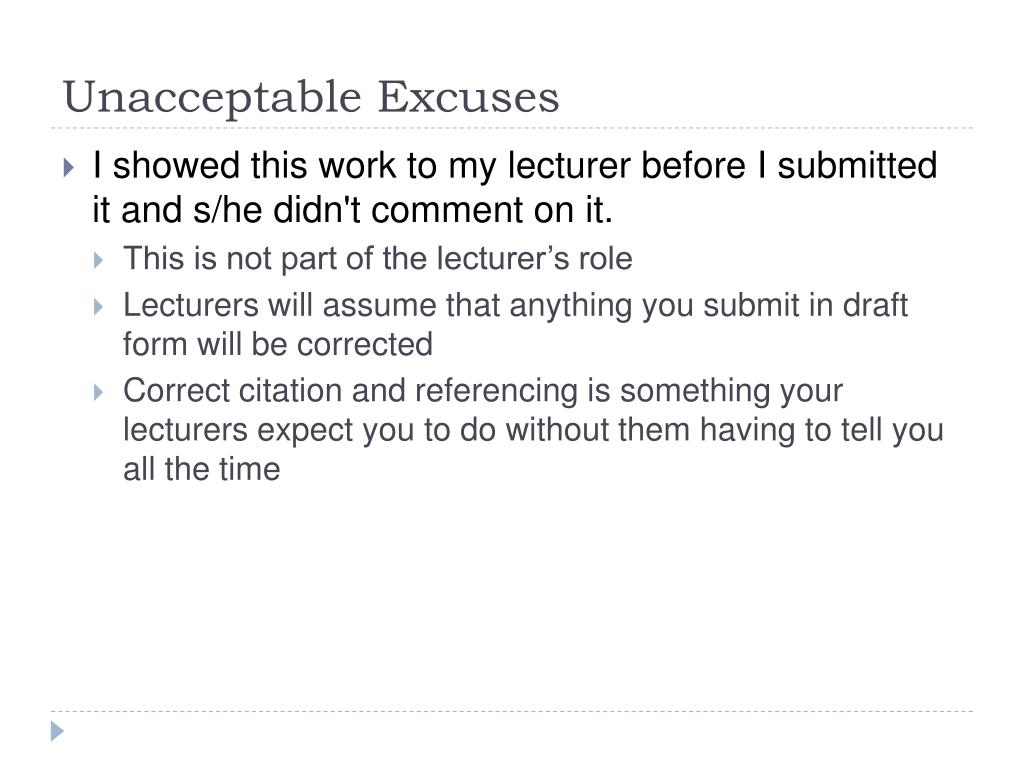This screenshot has width=1024, height=768.
Task: Click the line "Correct citation and referencing is something your"
Action: coord(483,391)
